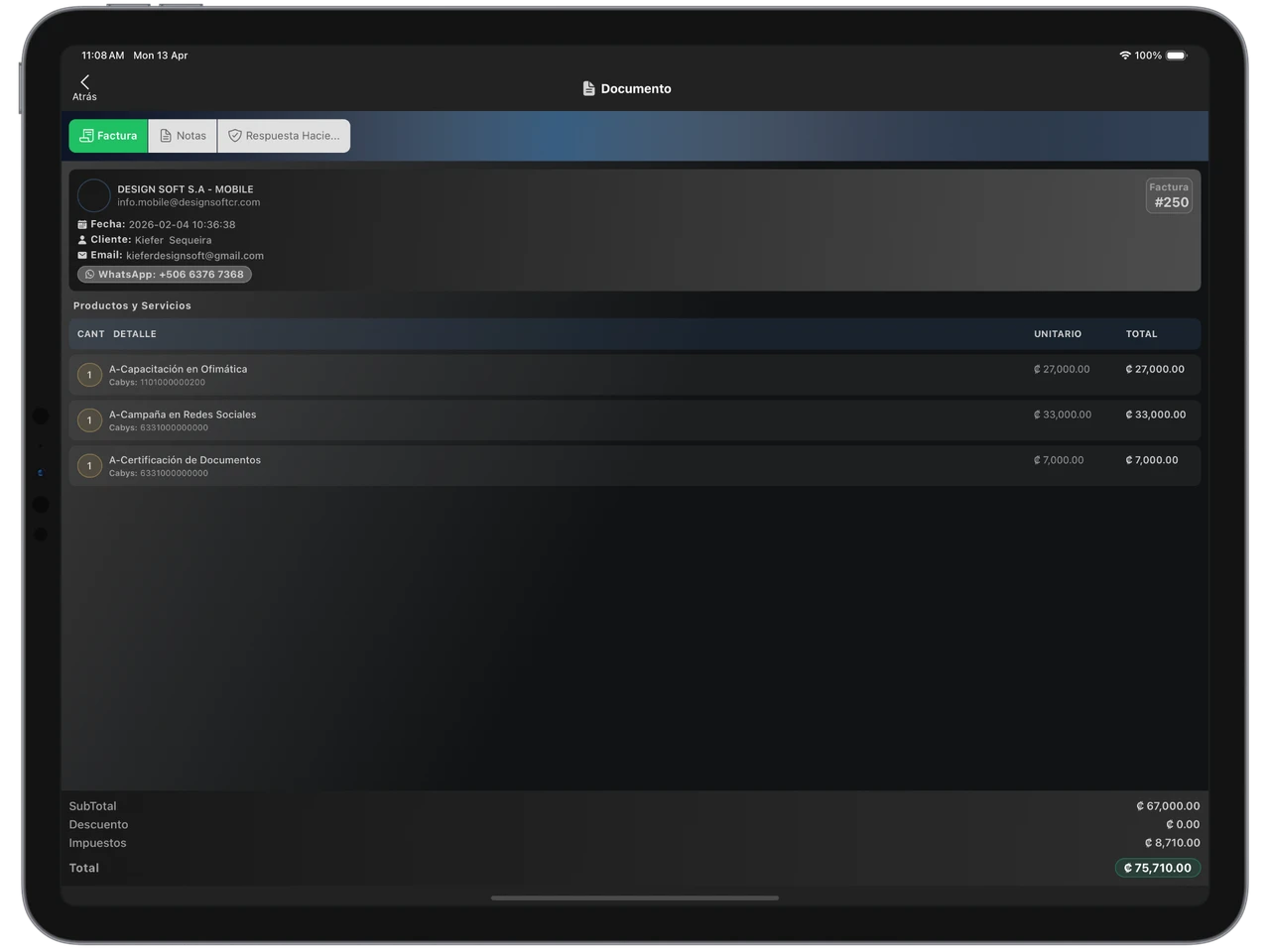Select the A-Certificación de Documentos row
Viewport: 1270px width, 952px height.
(x=635, y=466)
